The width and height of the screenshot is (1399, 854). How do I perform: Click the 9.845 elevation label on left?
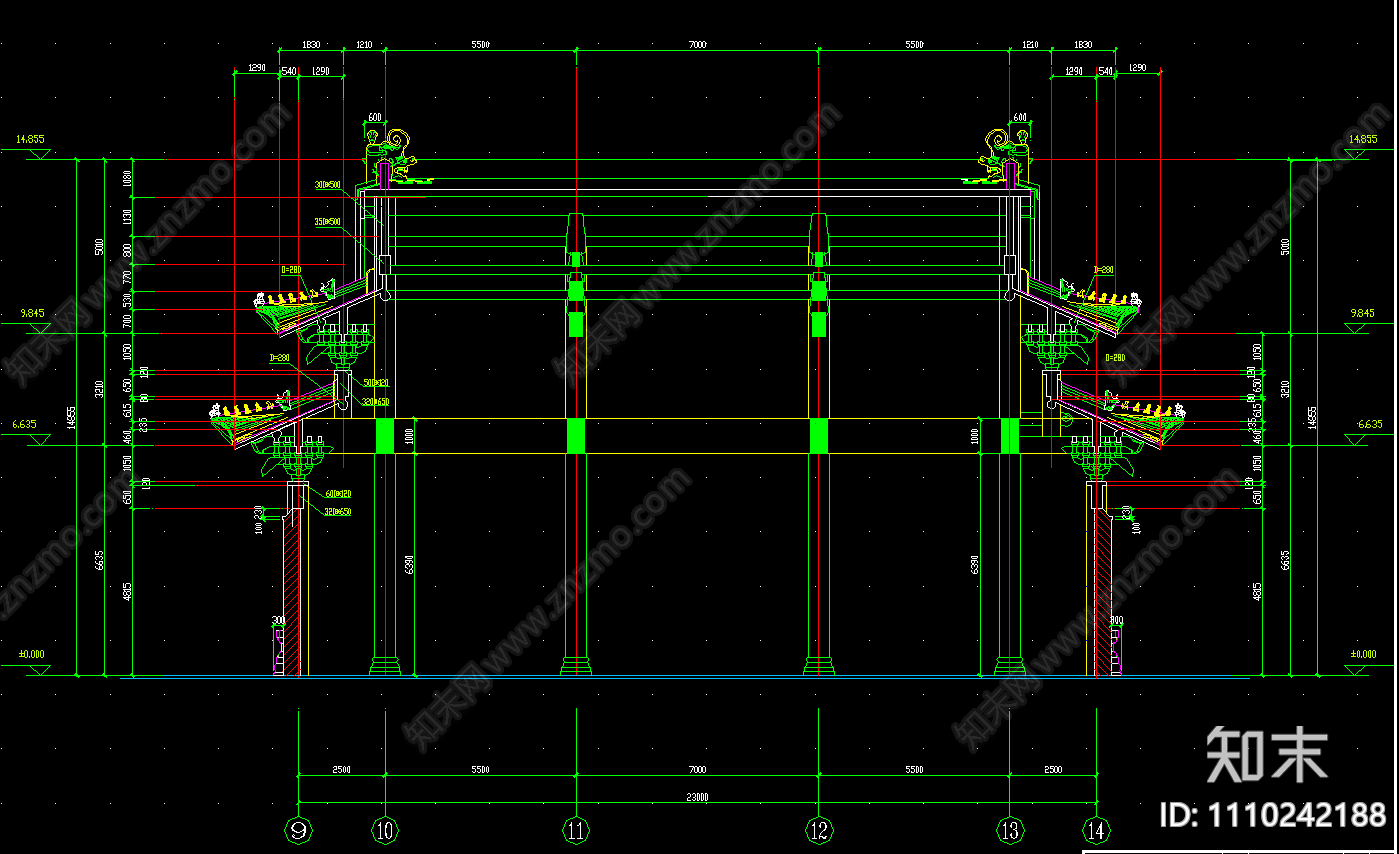pyautogui.click(x=34, y=313)
